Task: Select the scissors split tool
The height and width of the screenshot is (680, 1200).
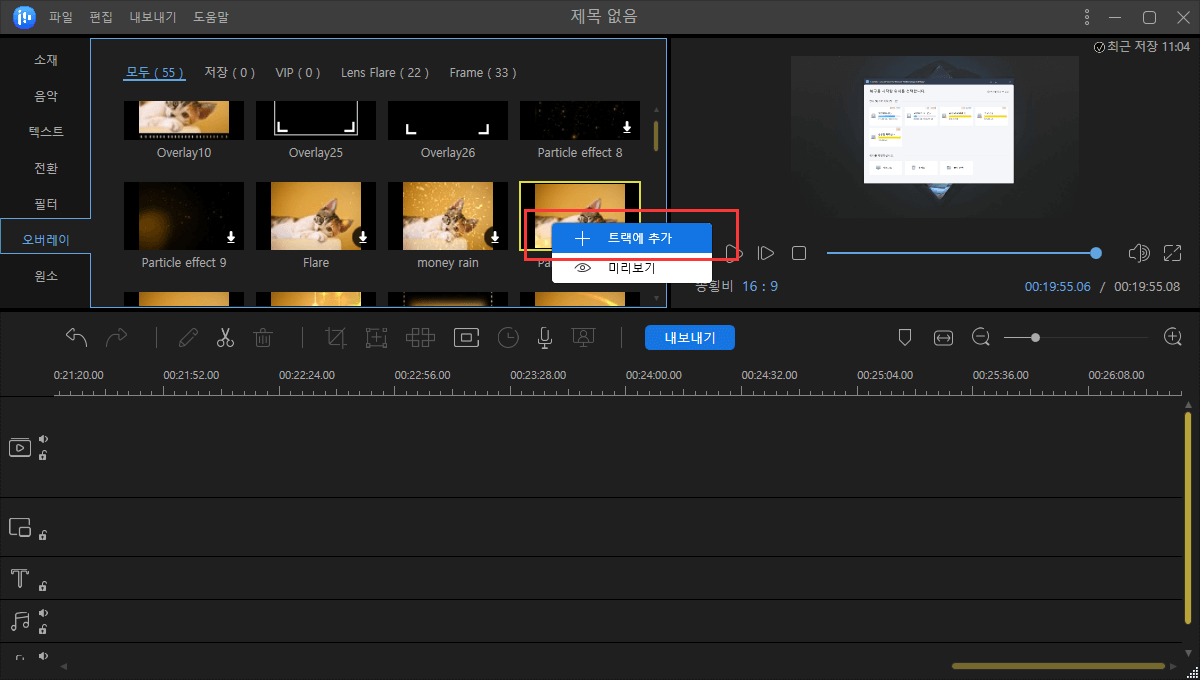Action: (x=225, y=338)
